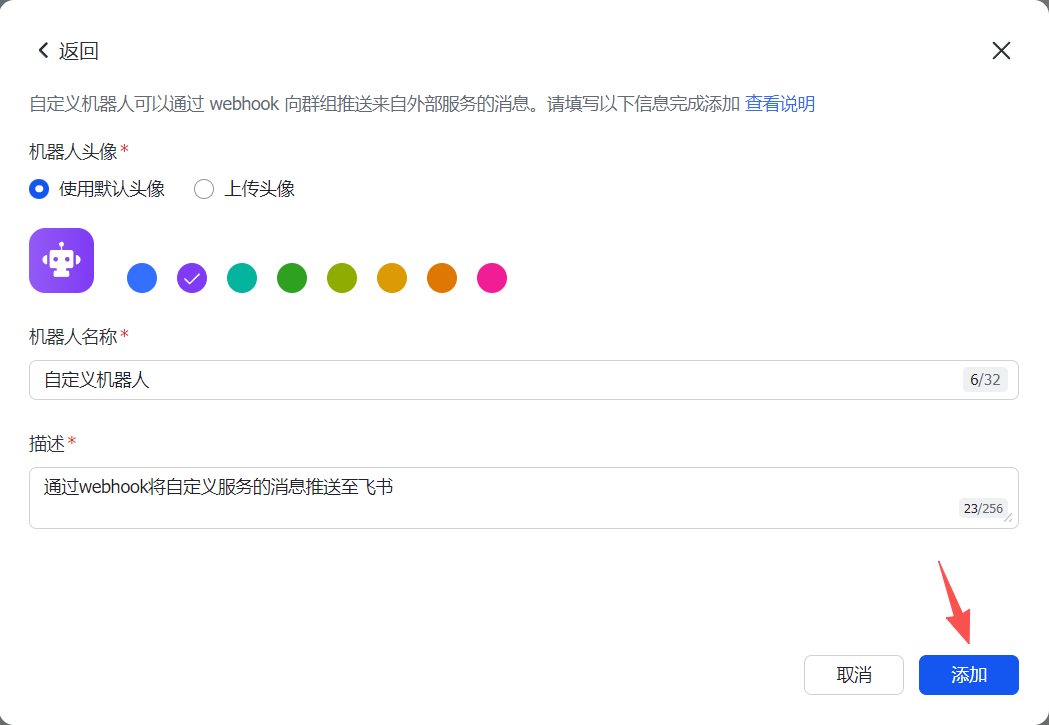
Task: Open the 查看说明 help link
Action: click(779, 104)
